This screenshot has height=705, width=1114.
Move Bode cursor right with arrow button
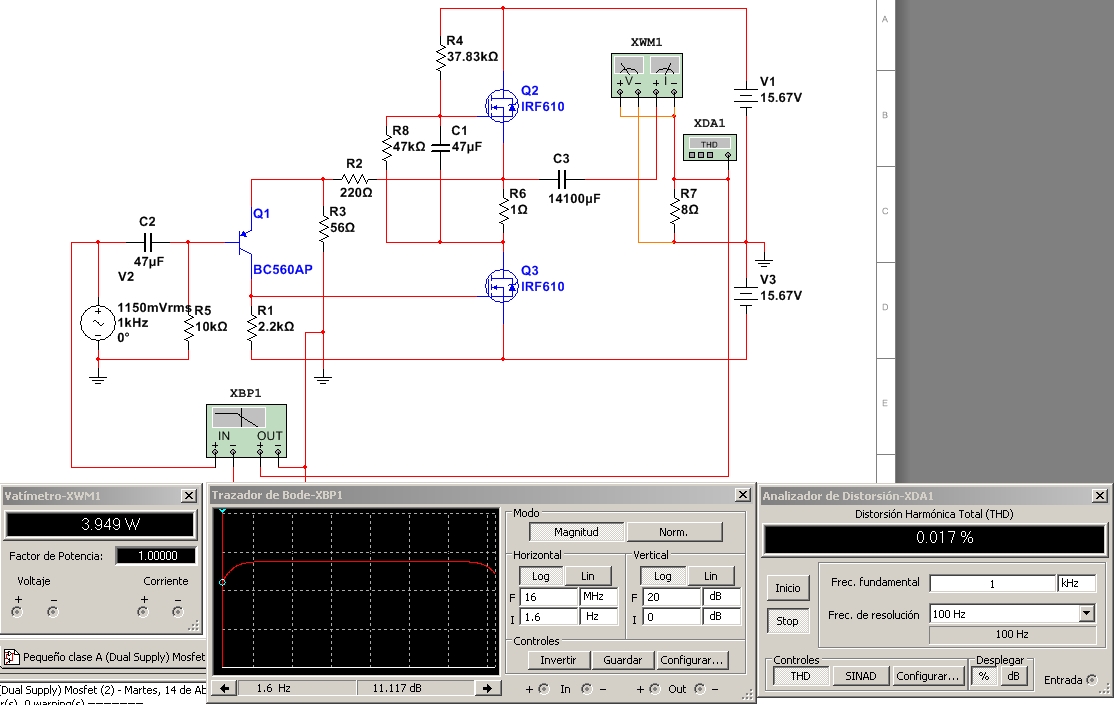[487, 688]
